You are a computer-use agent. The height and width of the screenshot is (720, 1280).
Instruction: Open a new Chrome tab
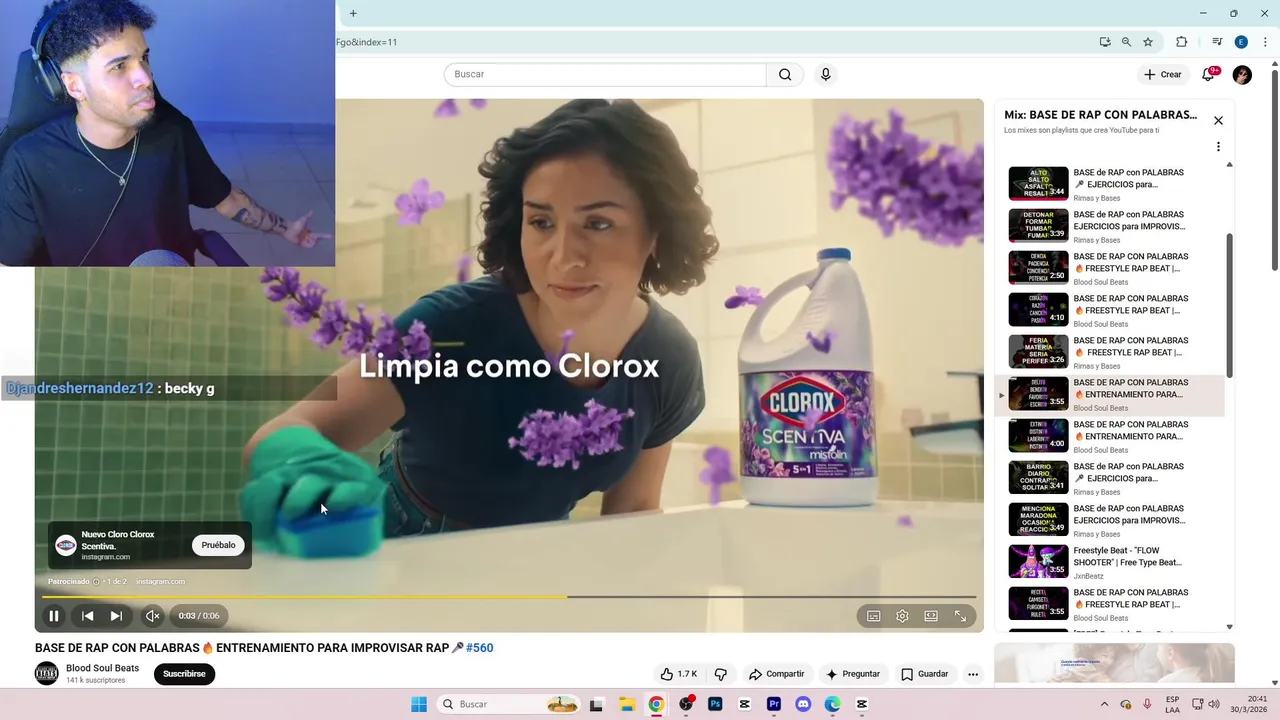[353, 13]
